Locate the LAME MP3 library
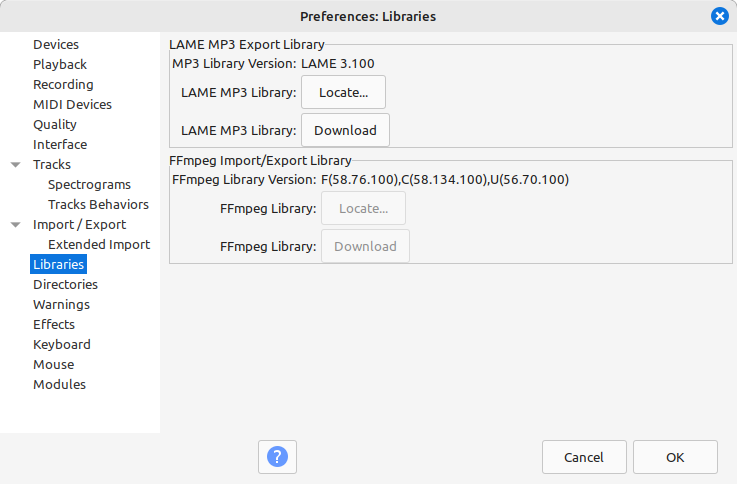The height and width of the screenshot is (484, 737). click(344, 92)
